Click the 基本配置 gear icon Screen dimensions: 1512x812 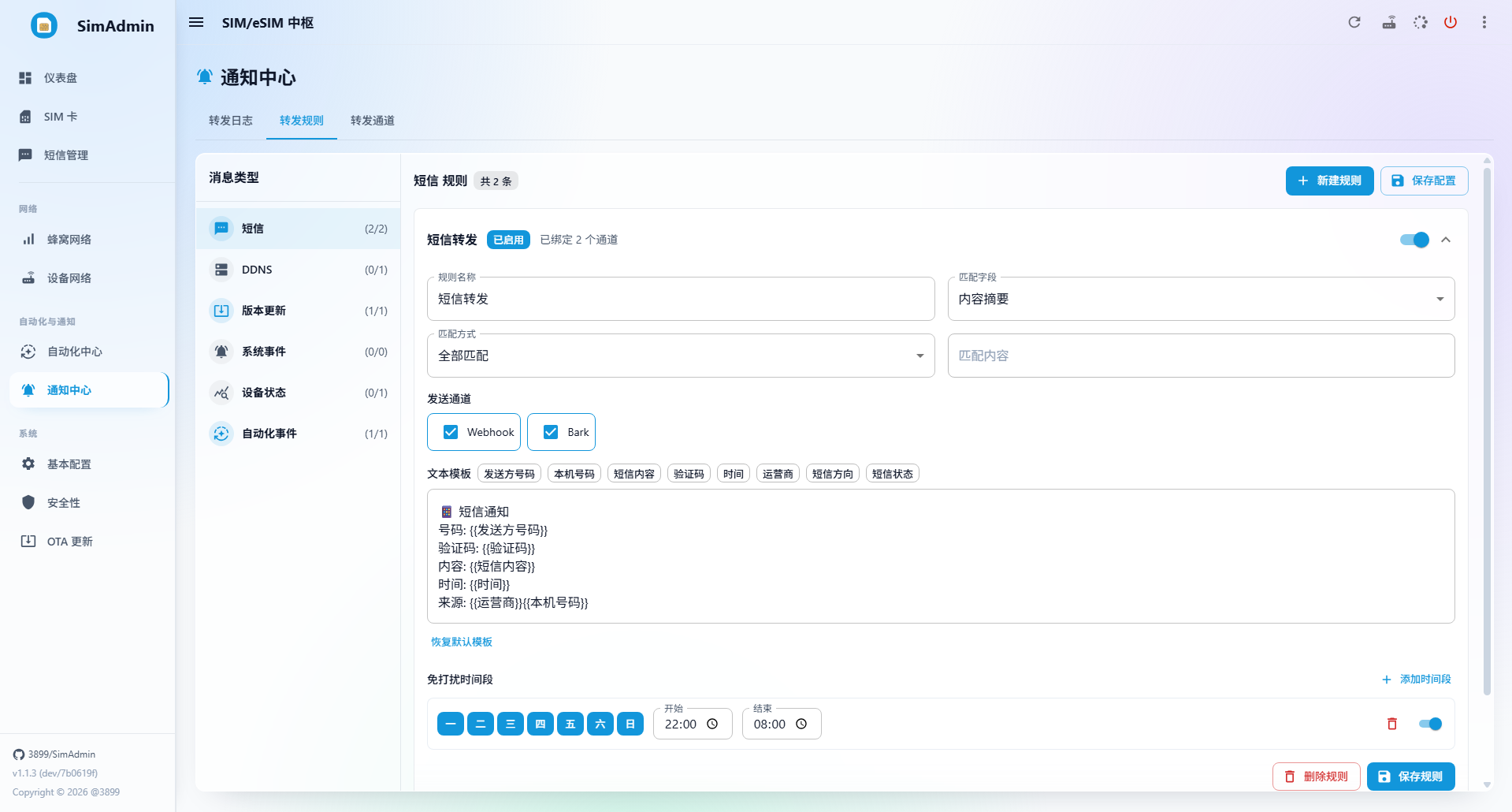coord(28,464)
